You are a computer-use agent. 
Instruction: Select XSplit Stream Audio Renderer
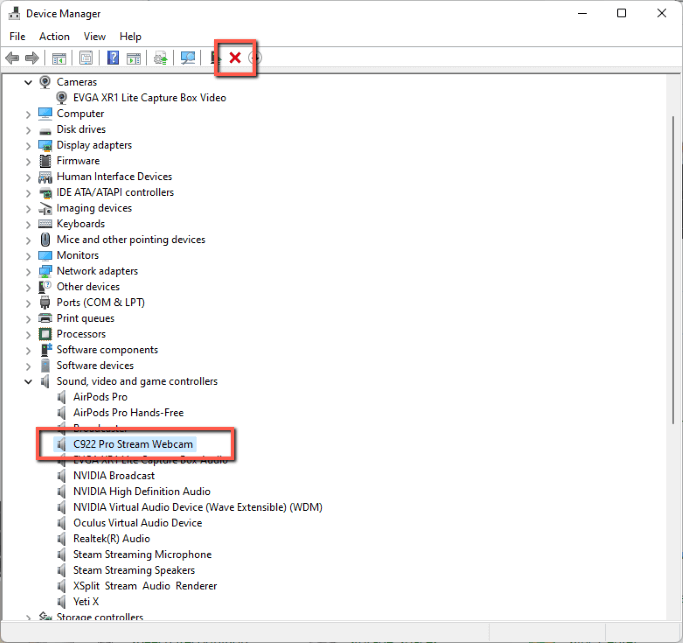[145, 586]
